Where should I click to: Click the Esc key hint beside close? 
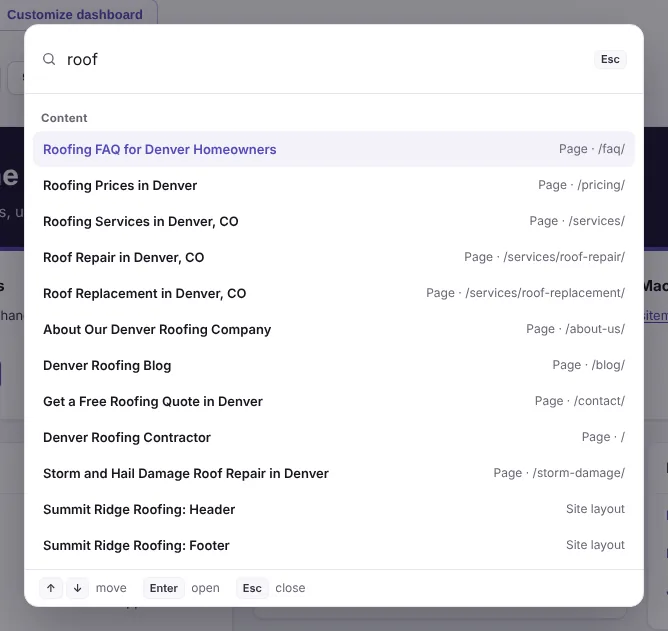(x=252, y=588)
